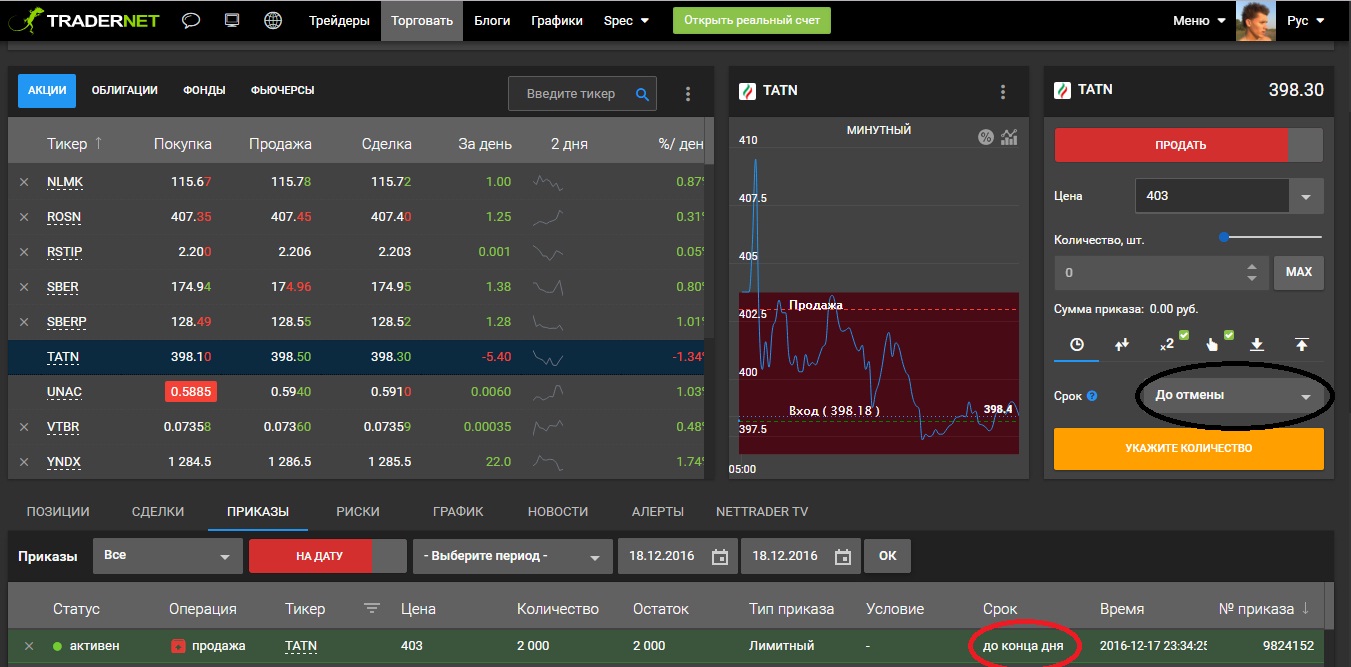Viewport: 1351px width, 667px height.
Task: Click the quantity stepper arrows
Action: pos(1251,272)
